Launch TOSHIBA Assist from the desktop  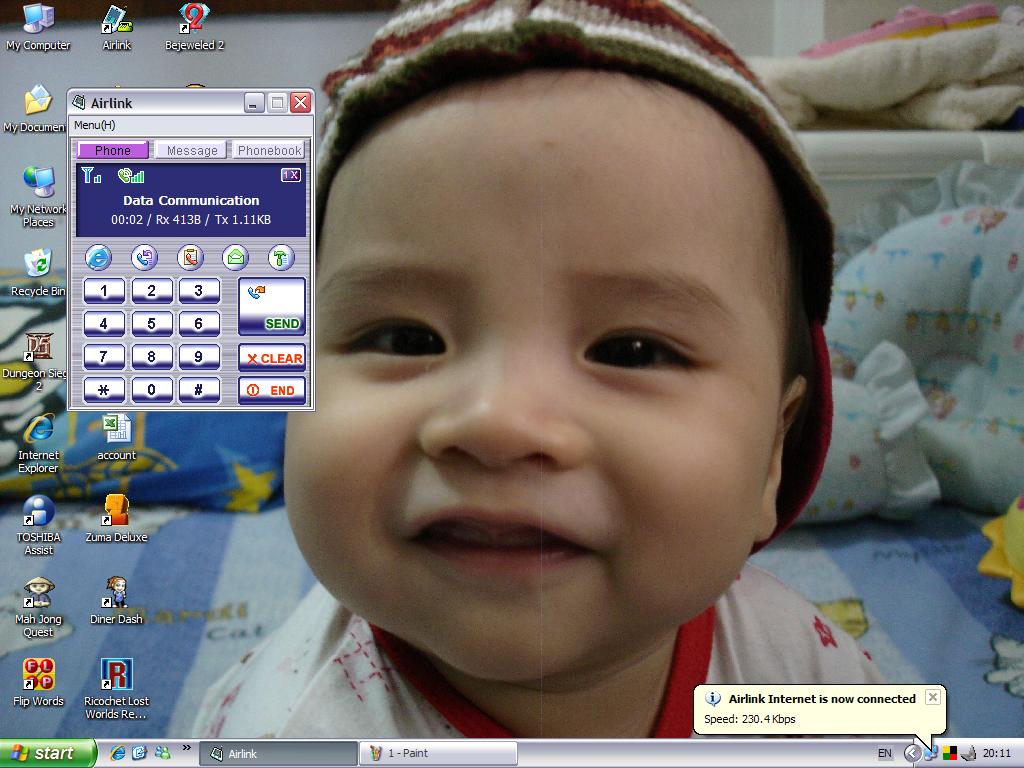[39, 526]
